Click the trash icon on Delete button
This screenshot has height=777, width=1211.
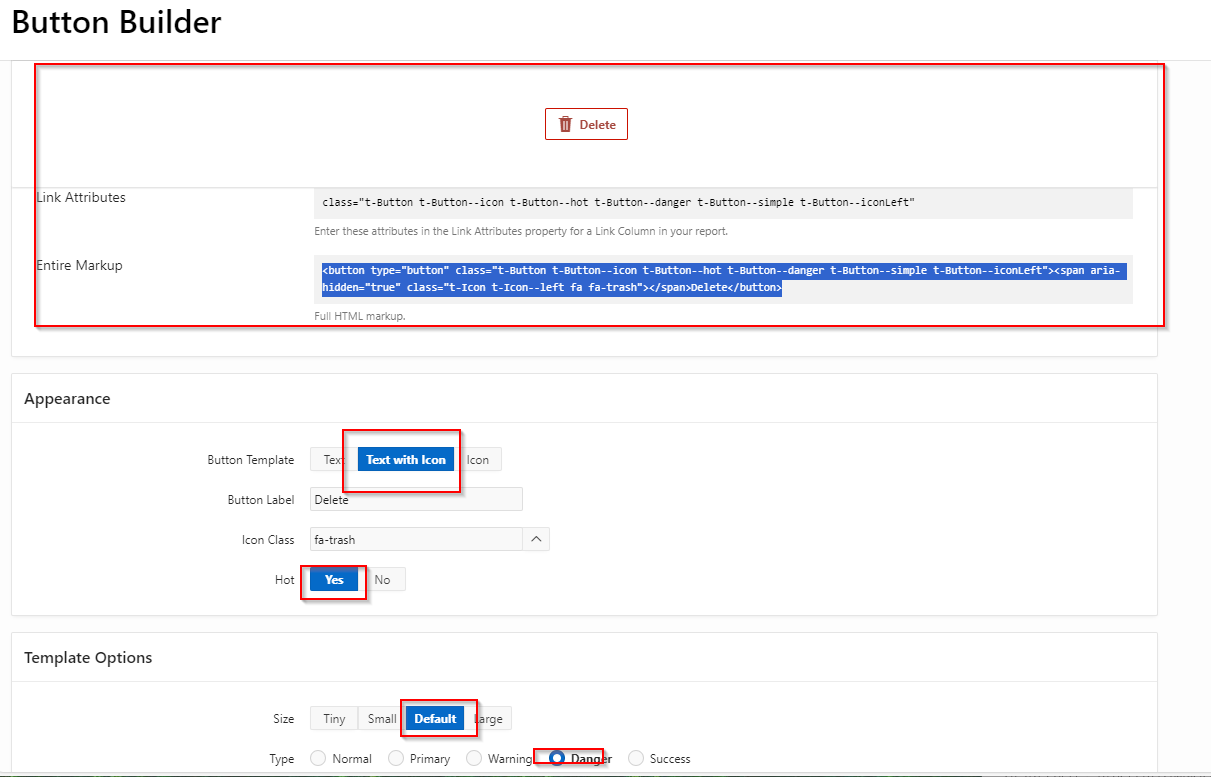[565, 124]
